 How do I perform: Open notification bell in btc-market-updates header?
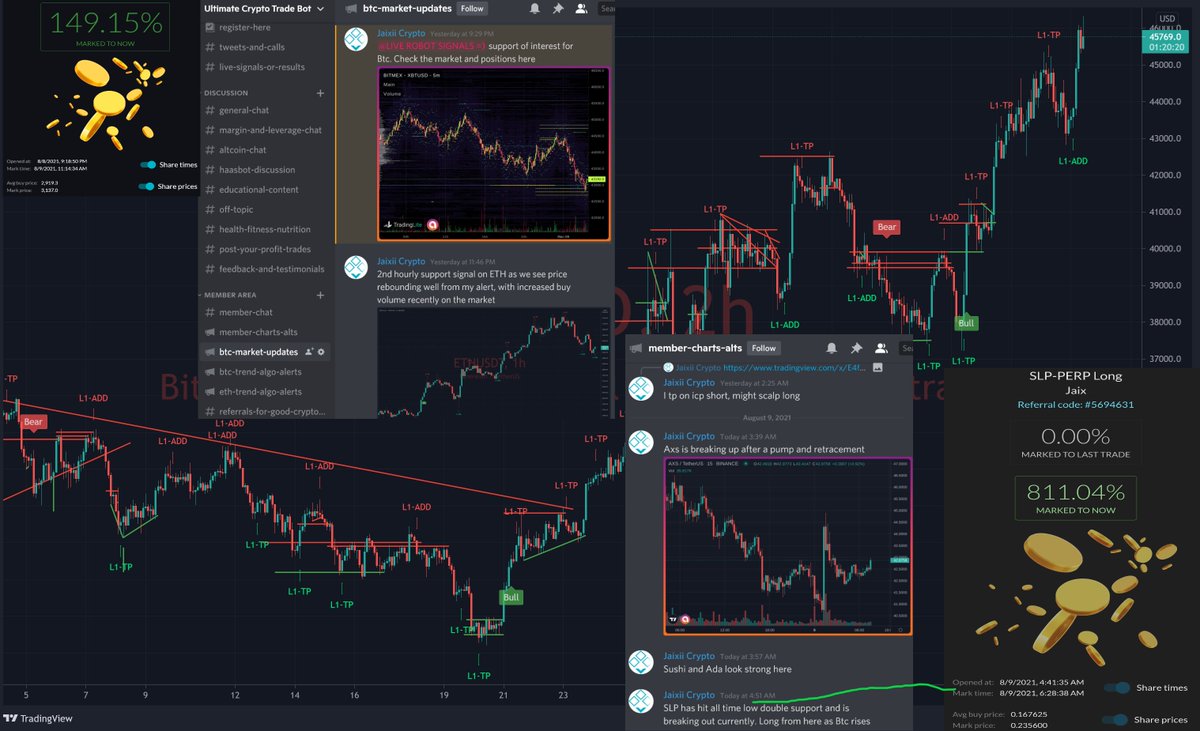[x=535, y=8]
